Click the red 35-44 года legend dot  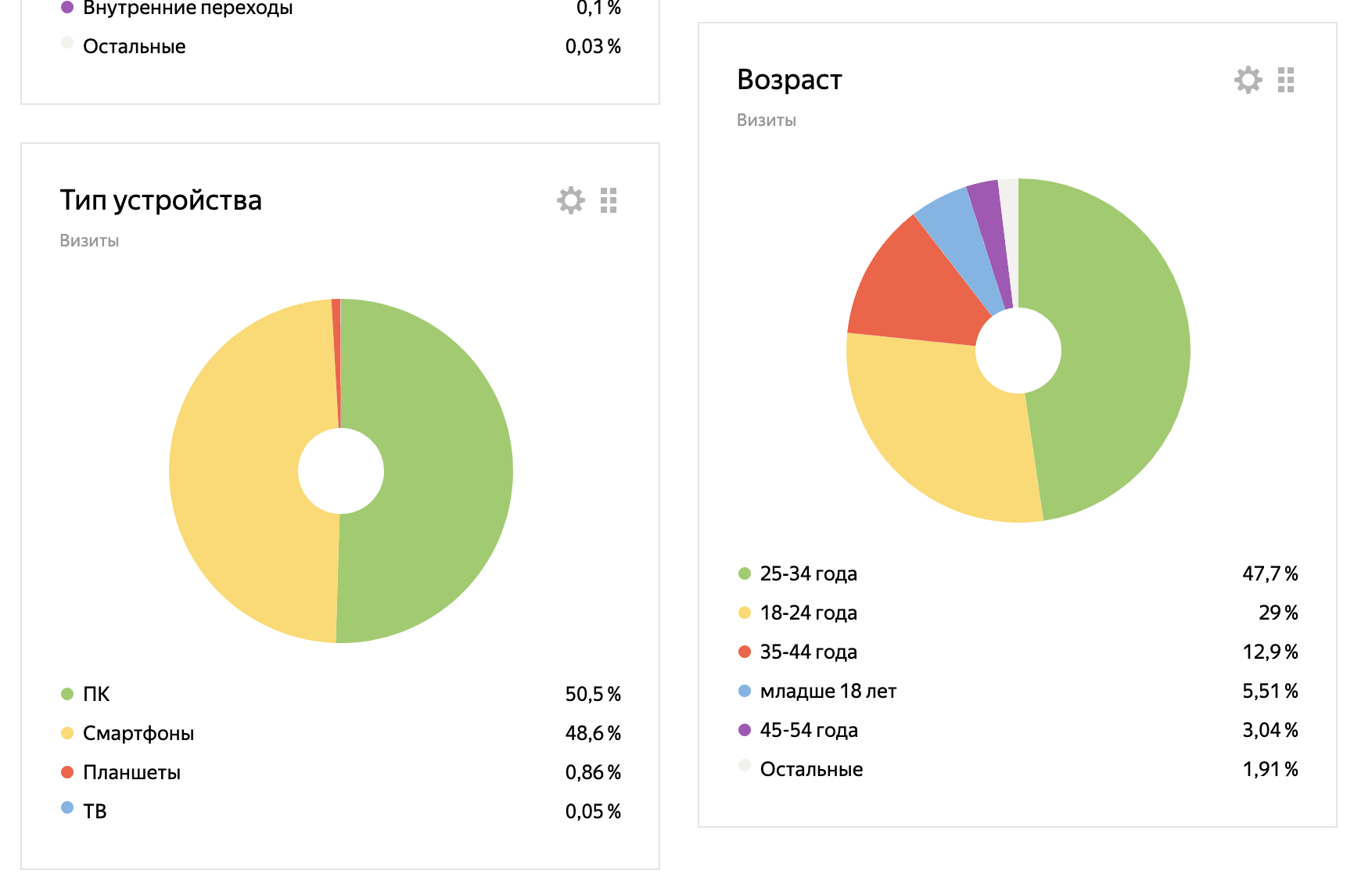pos(745,652)
